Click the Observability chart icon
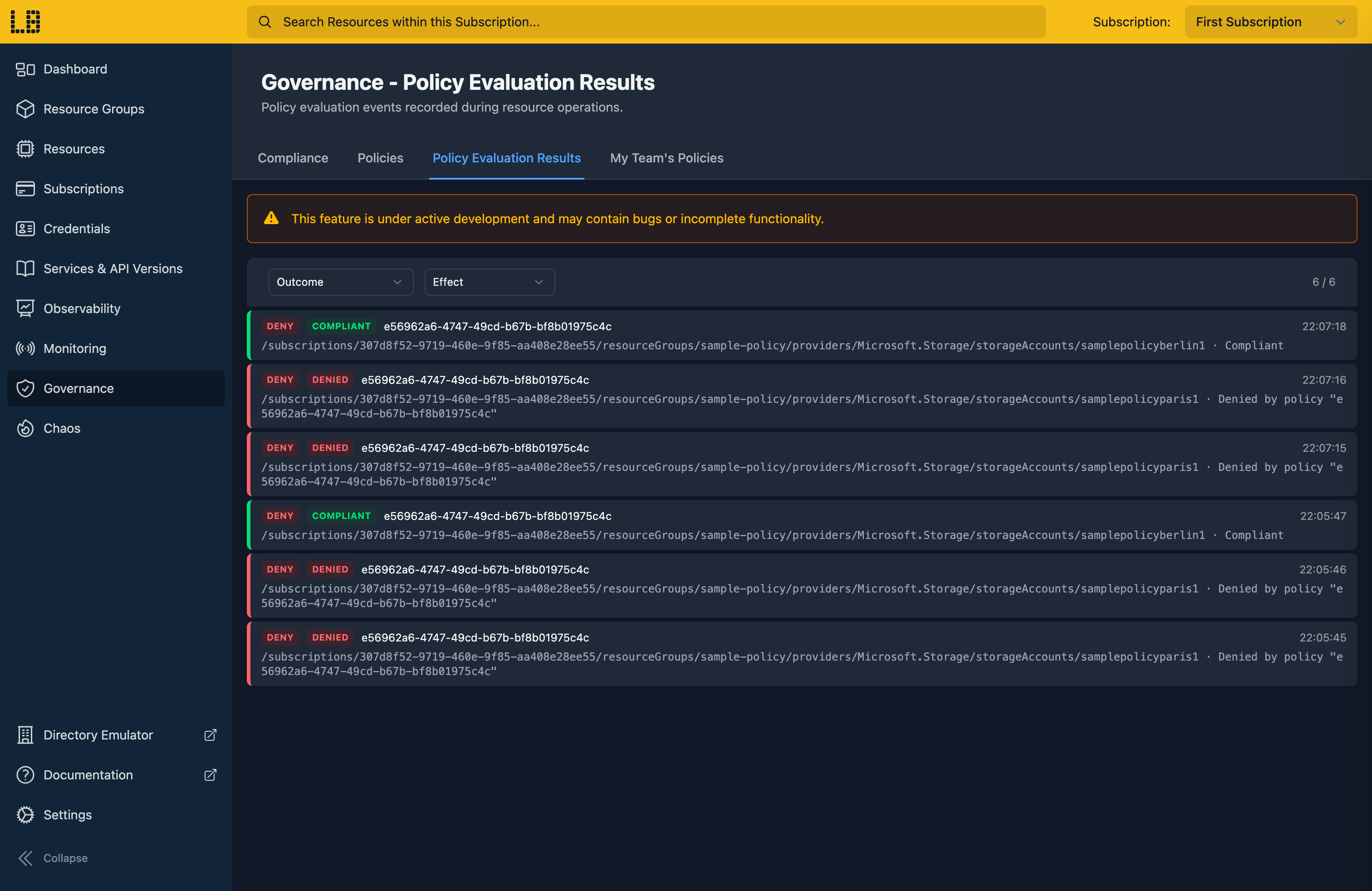 click(25, 308)
